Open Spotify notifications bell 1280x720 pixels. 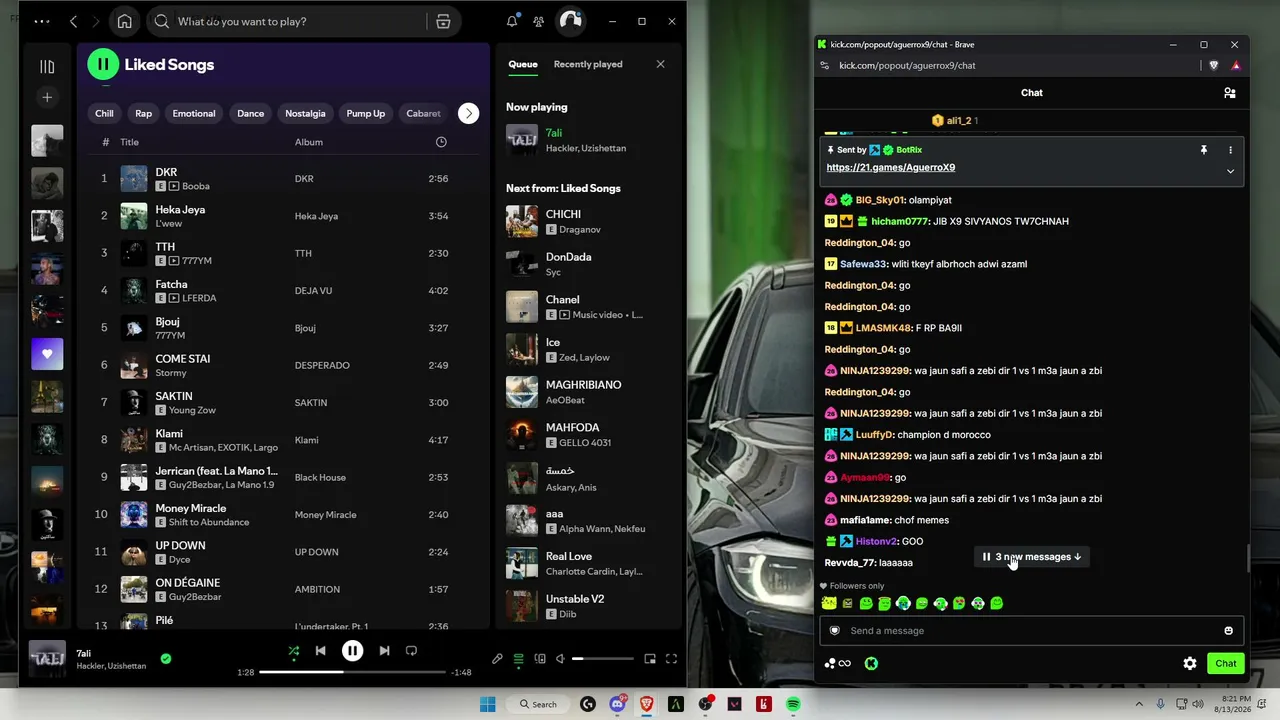coord(512,21)
